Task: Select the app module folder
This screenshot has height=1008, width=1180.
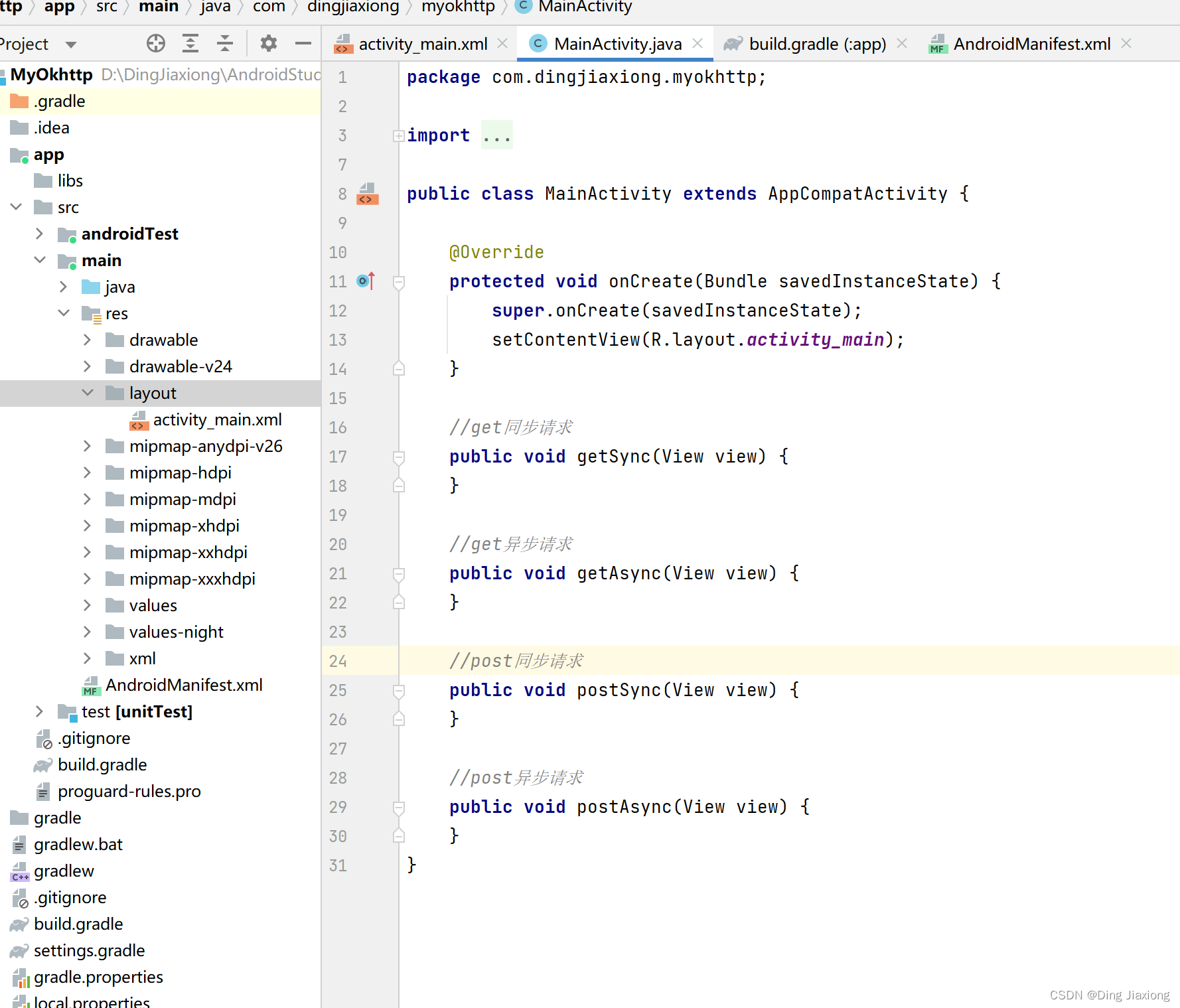Action: 160,155
